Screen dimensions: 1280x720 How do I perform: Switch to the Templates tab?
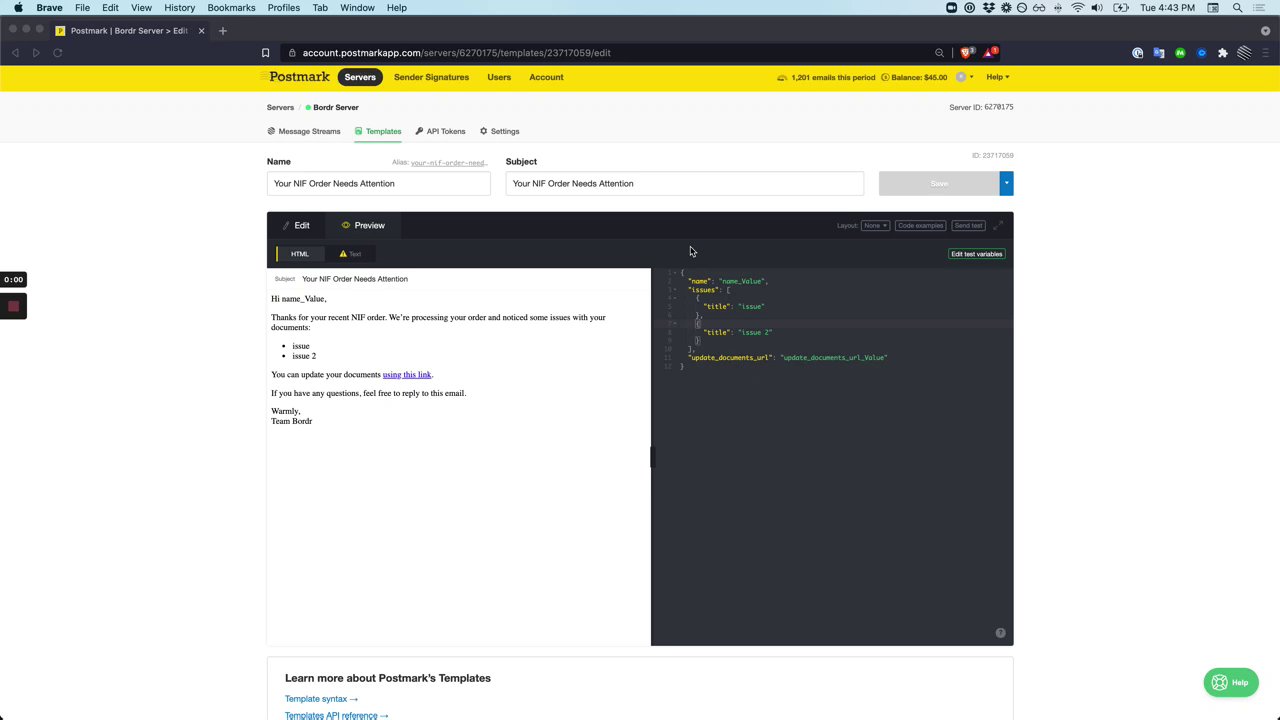[x=377, y=131]
